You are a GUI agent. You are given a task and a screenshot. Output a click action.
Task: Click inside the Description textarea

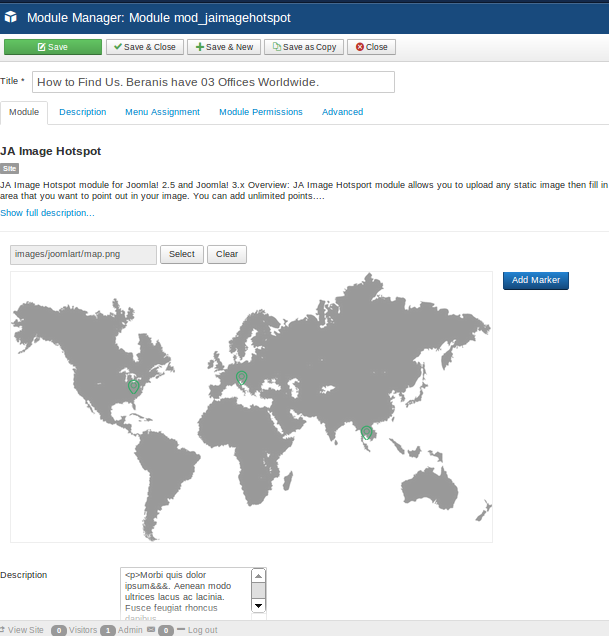click(186, 593)
